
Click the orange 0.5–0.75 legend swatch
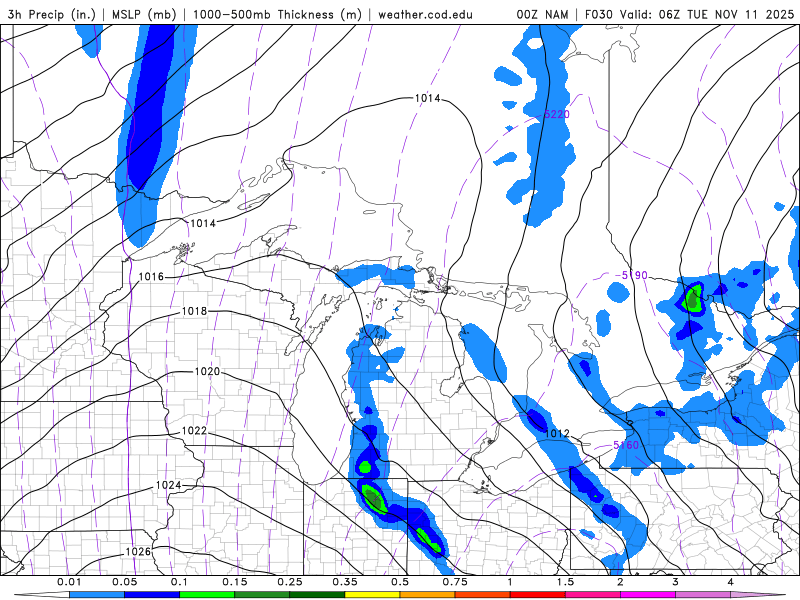click(428, 595)
